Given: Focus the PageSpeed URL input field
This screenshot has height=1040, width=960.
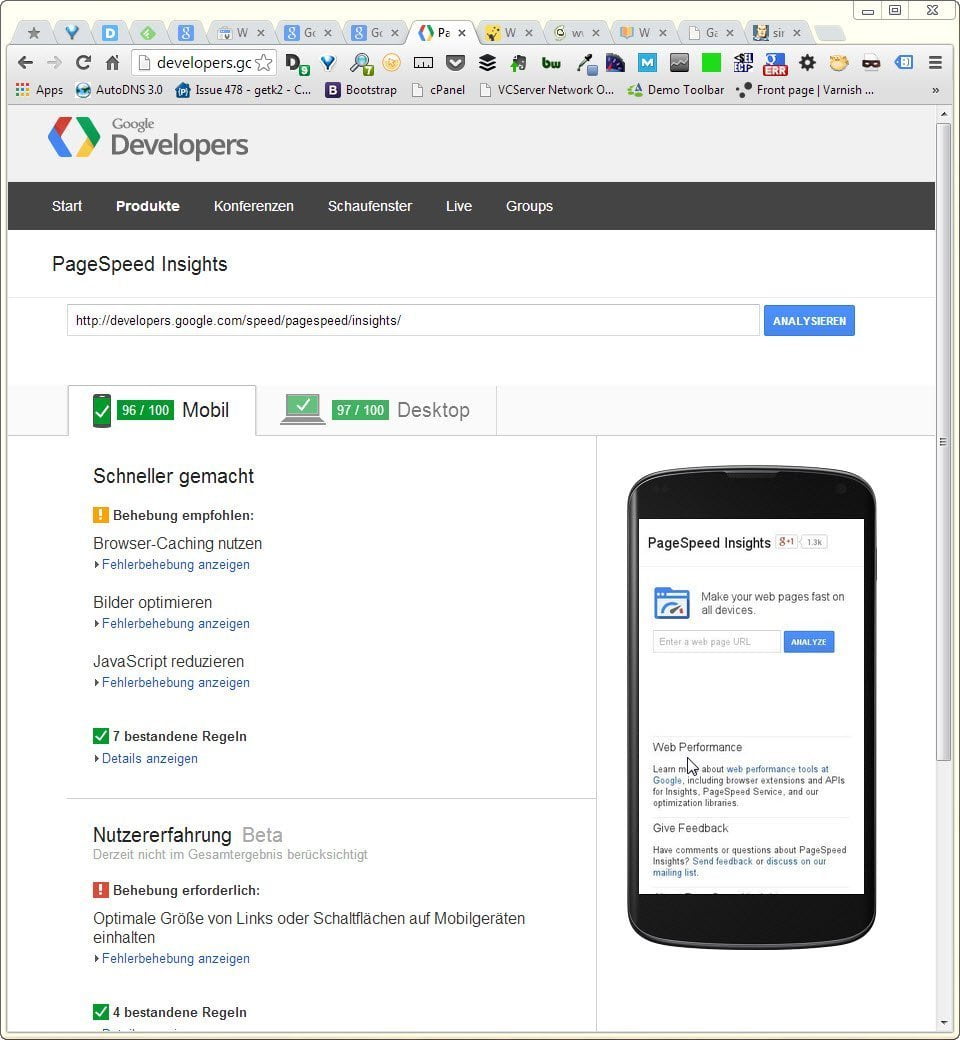Looking at the screenshot, I should (x=413, y=320).
